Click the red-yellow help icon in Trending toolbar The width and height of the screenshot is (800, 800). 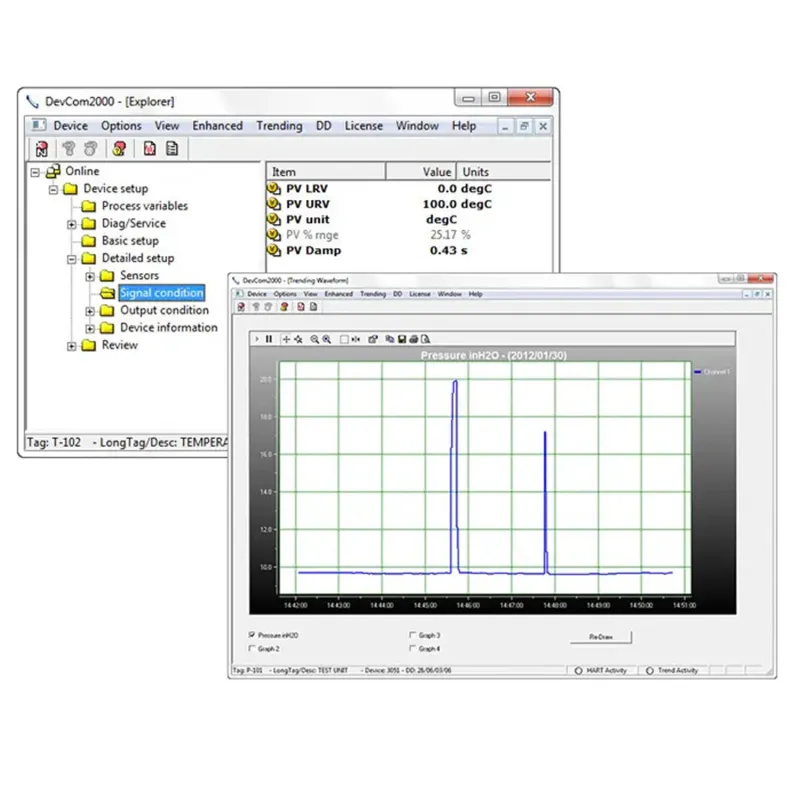coord(284,307)
